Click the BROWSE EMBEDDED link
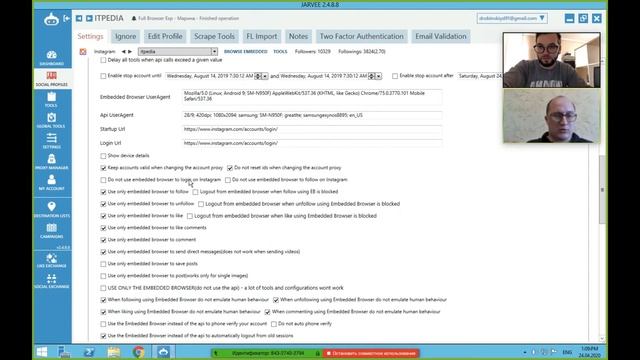The height and width of the screenshot is (360, 640). [245, 51]
